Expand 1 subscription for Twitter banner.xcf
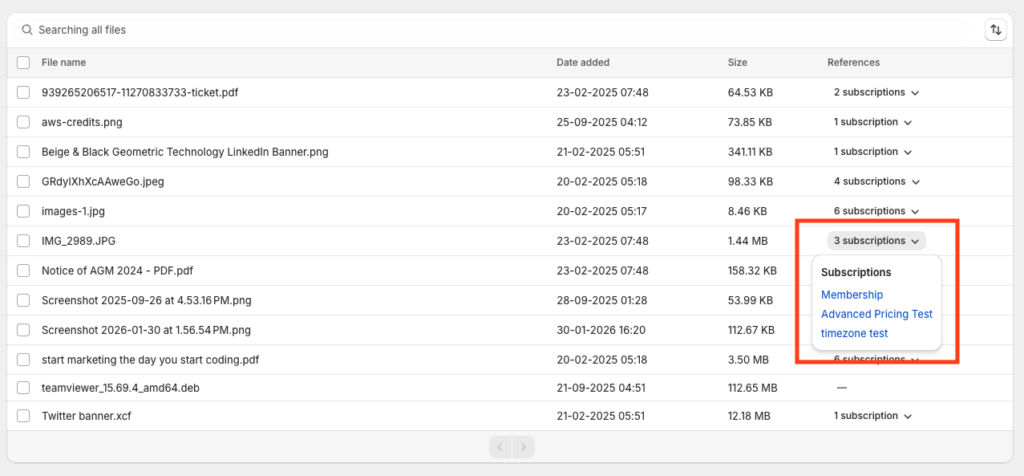1024x476 pixels. point(873,416)
